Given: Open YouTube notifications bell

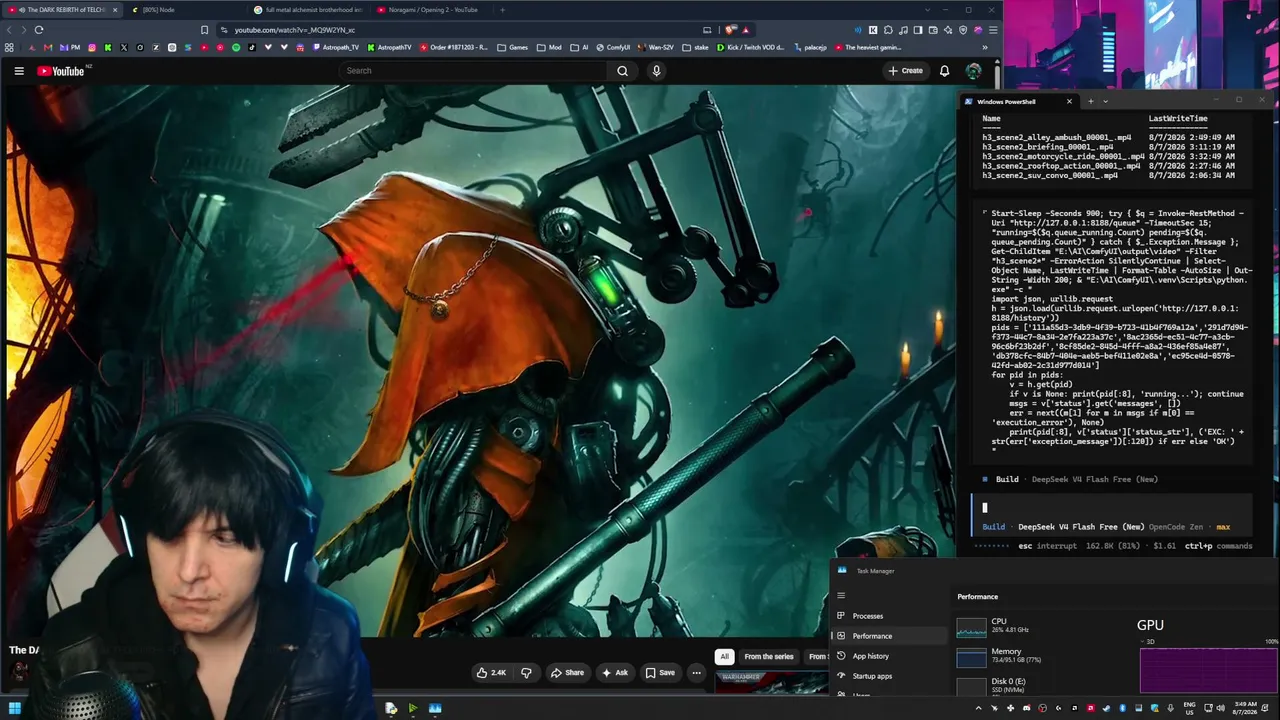Looking at the screenshot, I should (x=944, y=71).
